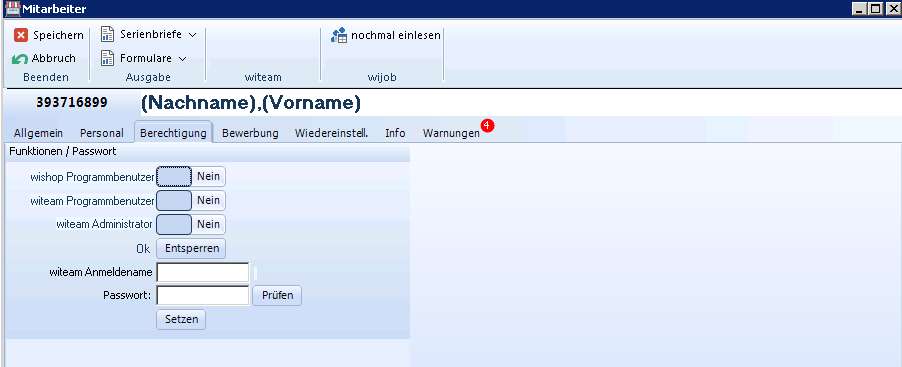Click the red Warnungen badge showing 4
Viewport: 902px width, 367px height.
click(487, 125)
